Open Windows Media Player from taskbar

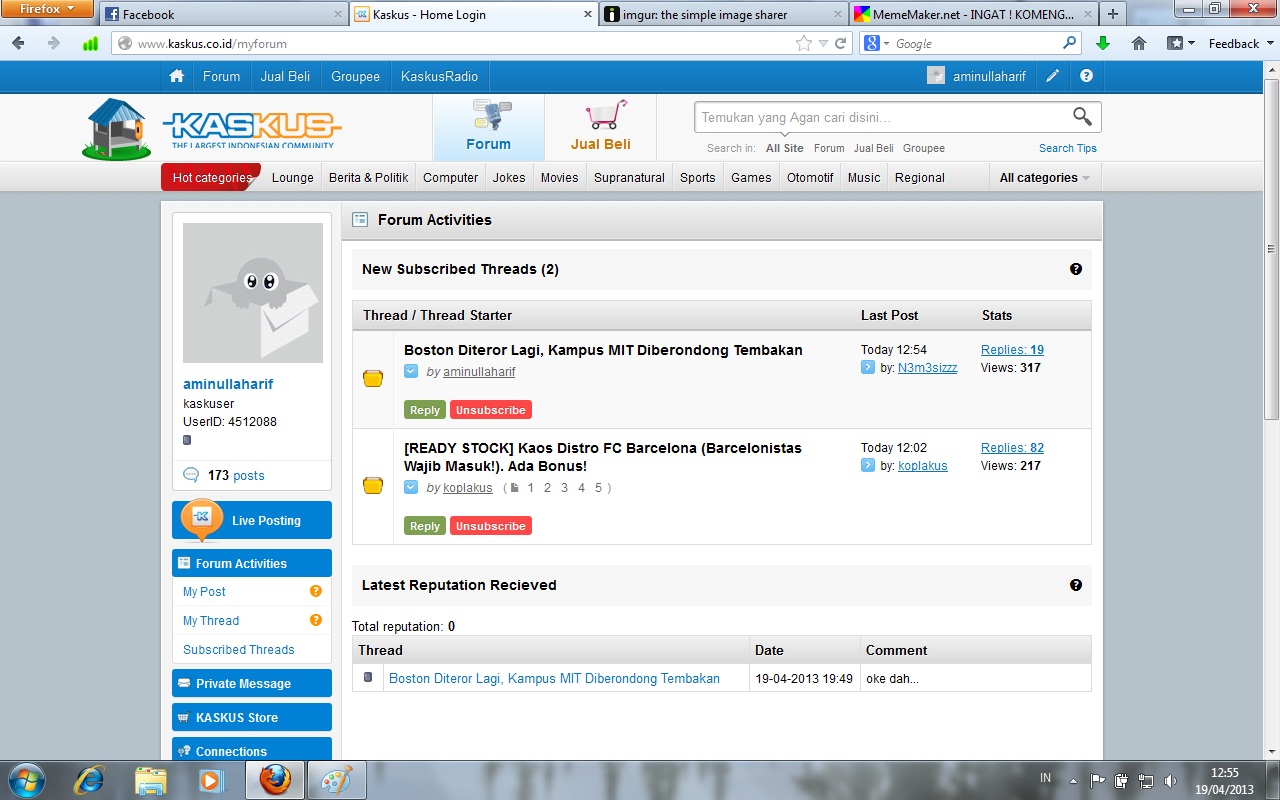(211, 779)
